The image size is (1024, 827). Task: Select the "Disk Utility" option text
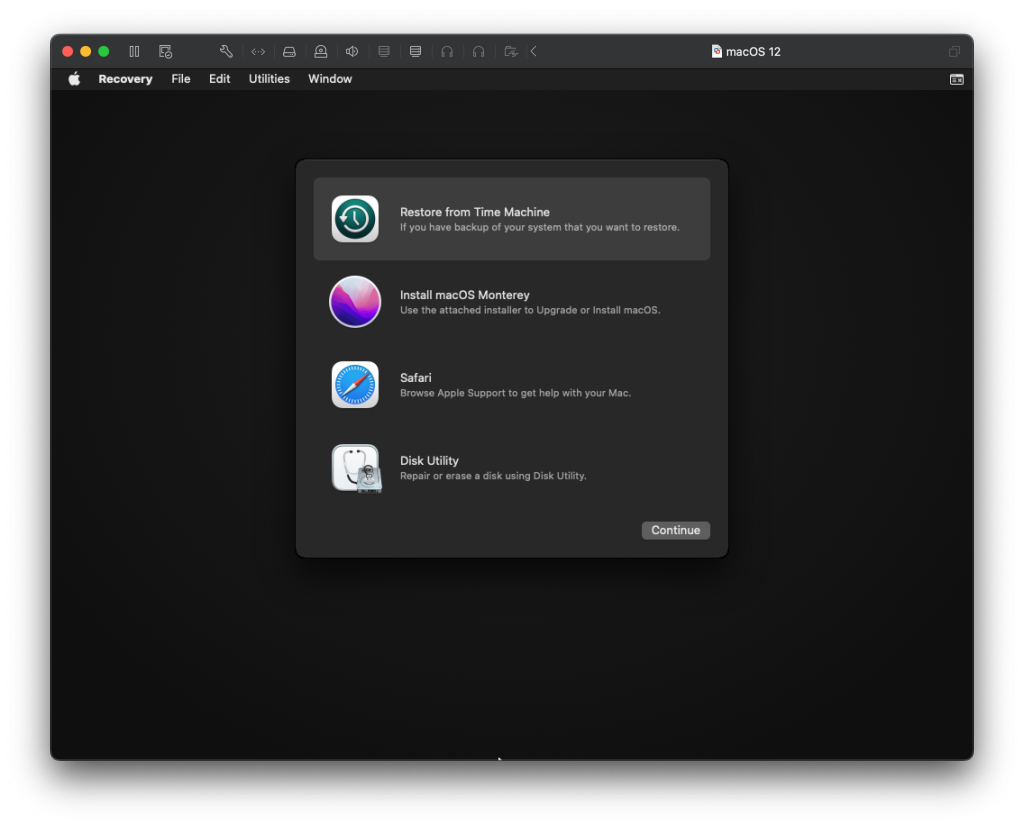coord(429,461)
